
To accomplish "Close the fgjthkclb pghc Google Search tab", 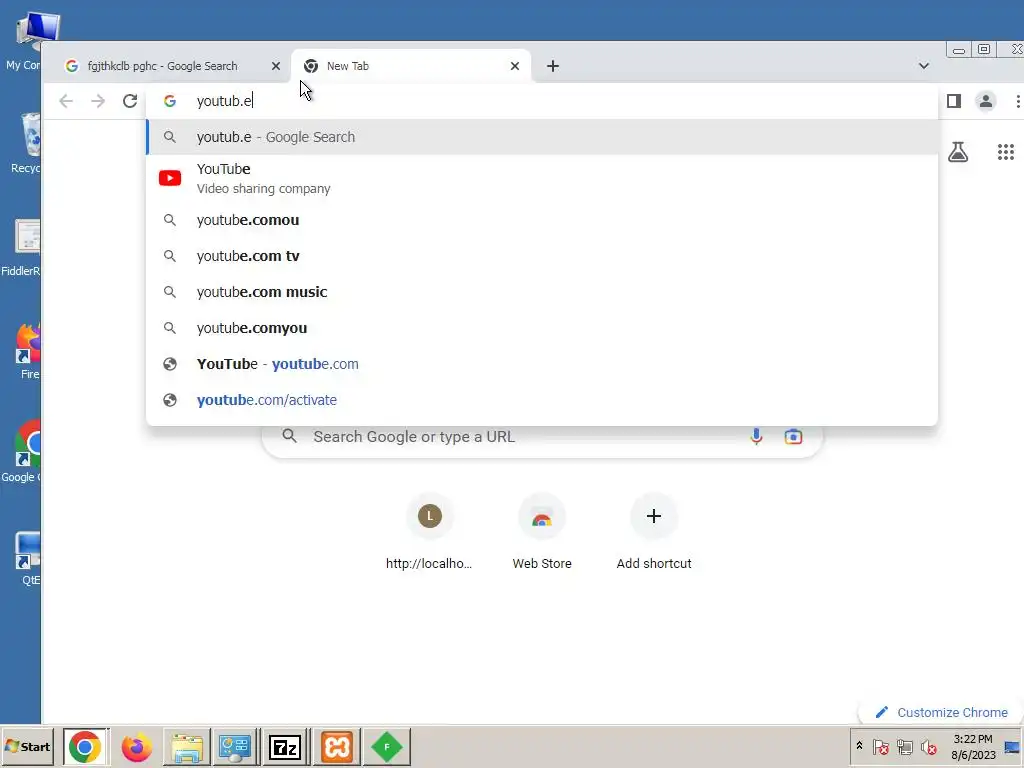I will 276,66.
